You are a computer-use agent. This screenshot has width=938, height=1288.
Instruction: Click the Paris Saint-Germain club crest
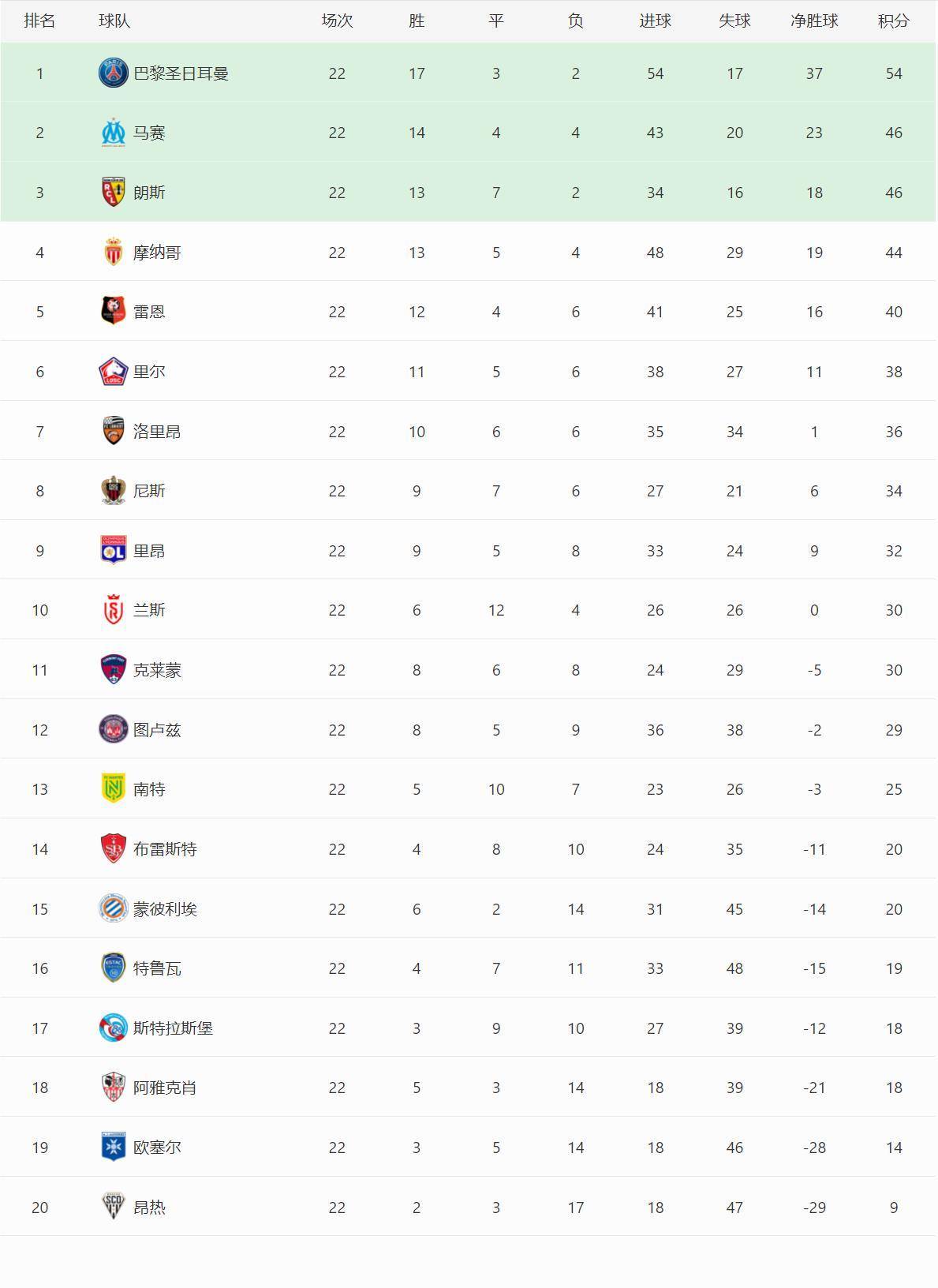pos(114,73)
